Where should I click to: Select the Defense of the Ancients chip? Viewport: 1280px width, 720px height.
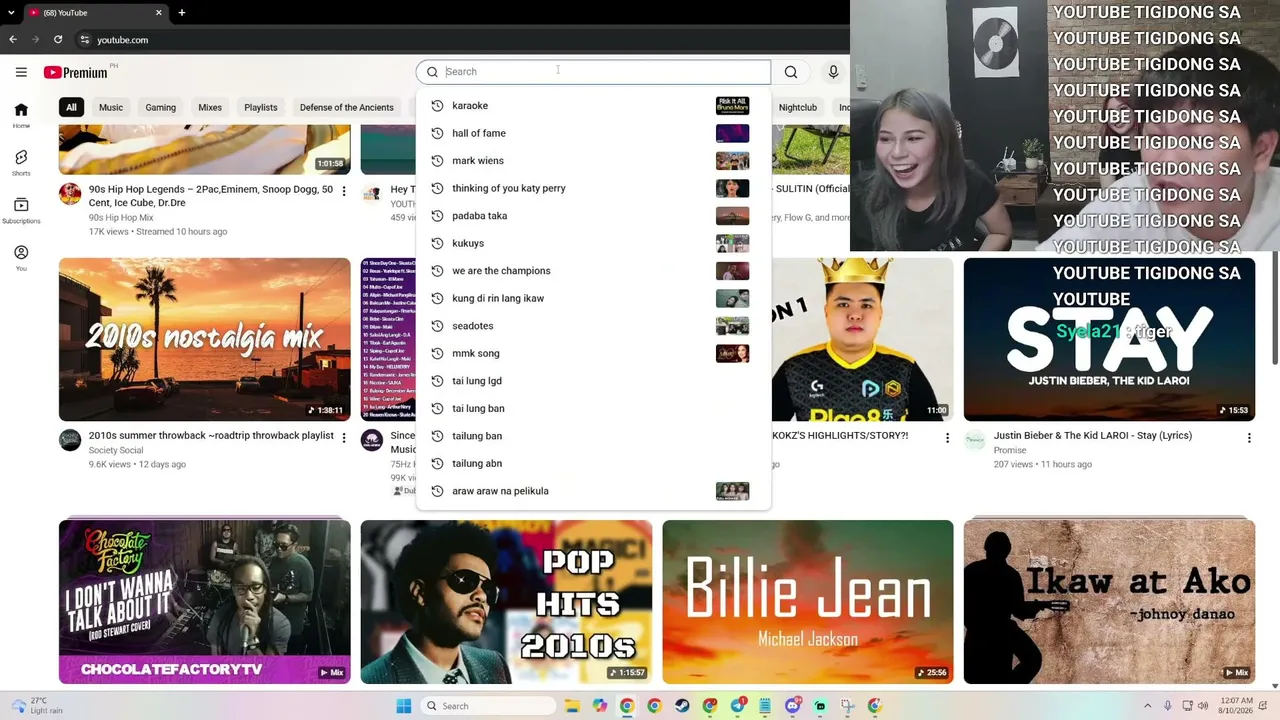pos(347,107)
